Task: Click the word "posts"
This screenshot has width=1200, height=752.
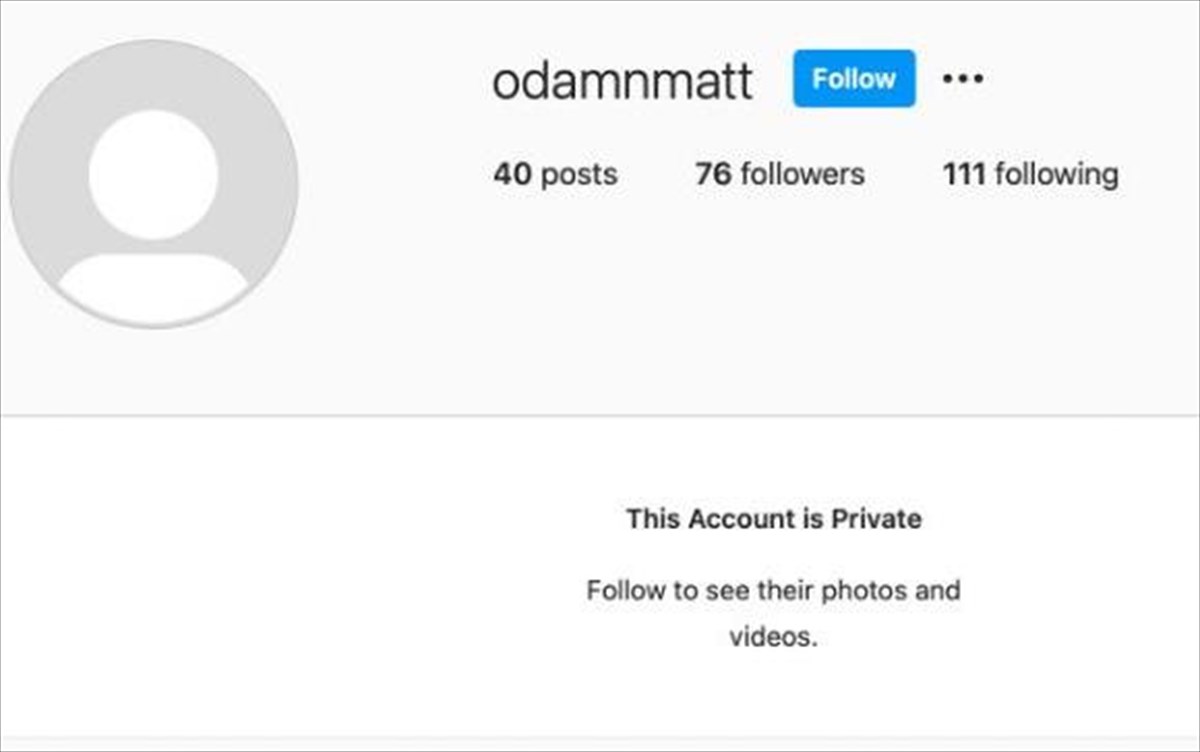Action: (x=579, y=174)
